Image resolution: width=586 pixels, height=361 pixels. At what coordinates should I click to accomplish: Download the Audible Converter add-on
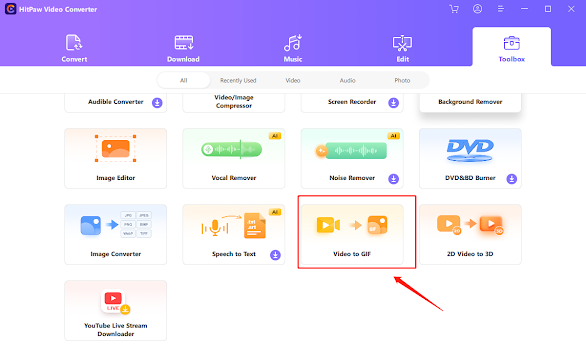pos(157,102)
